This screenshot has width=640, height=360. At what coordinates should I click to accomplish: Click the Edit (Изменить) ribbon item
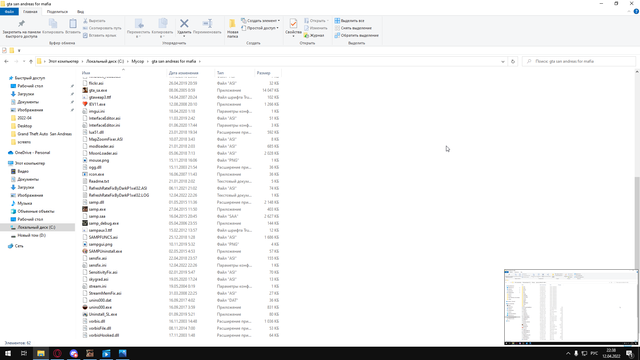(x=316, y=28)
